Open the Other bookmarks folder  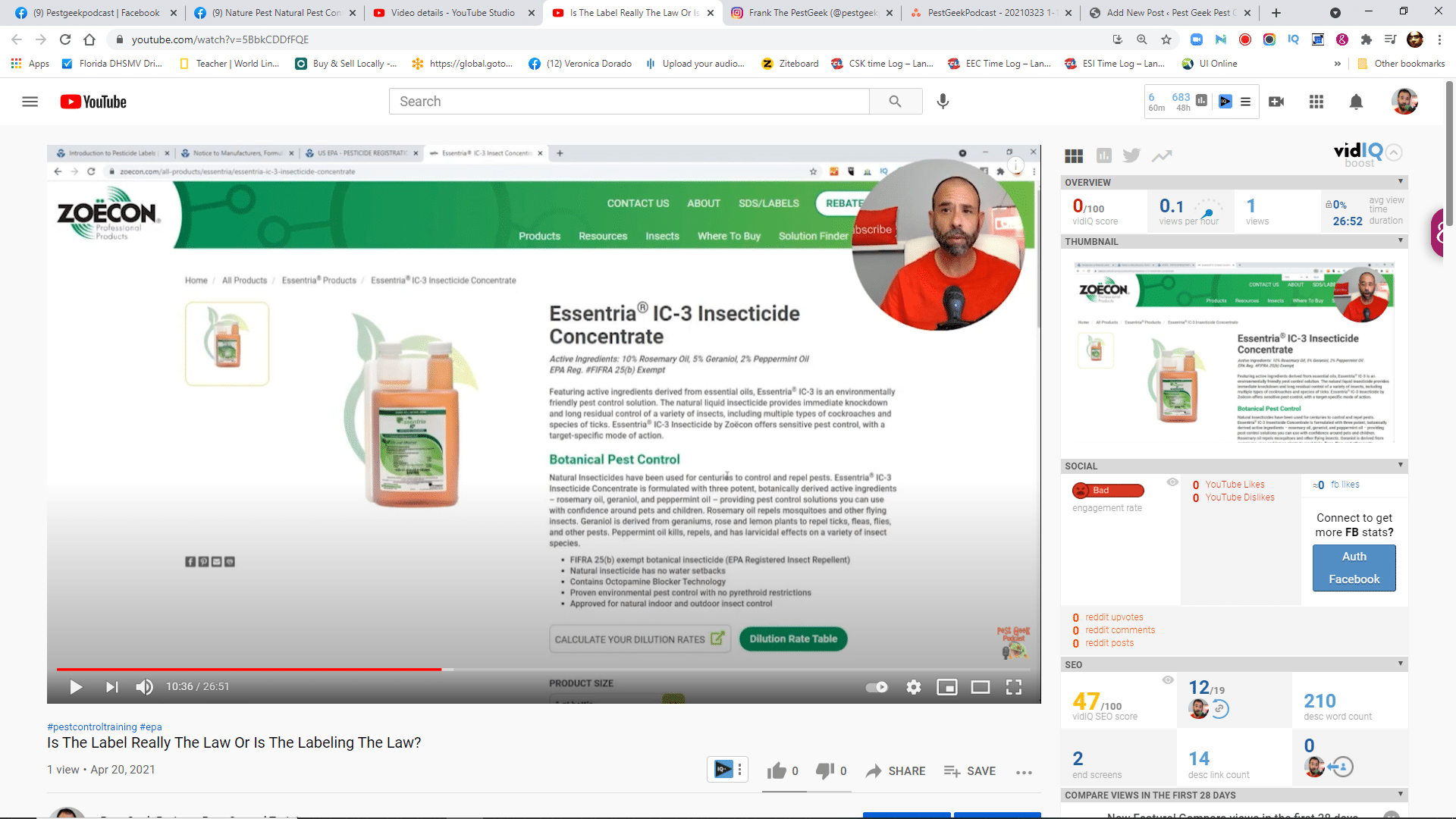click(1401, 64)
